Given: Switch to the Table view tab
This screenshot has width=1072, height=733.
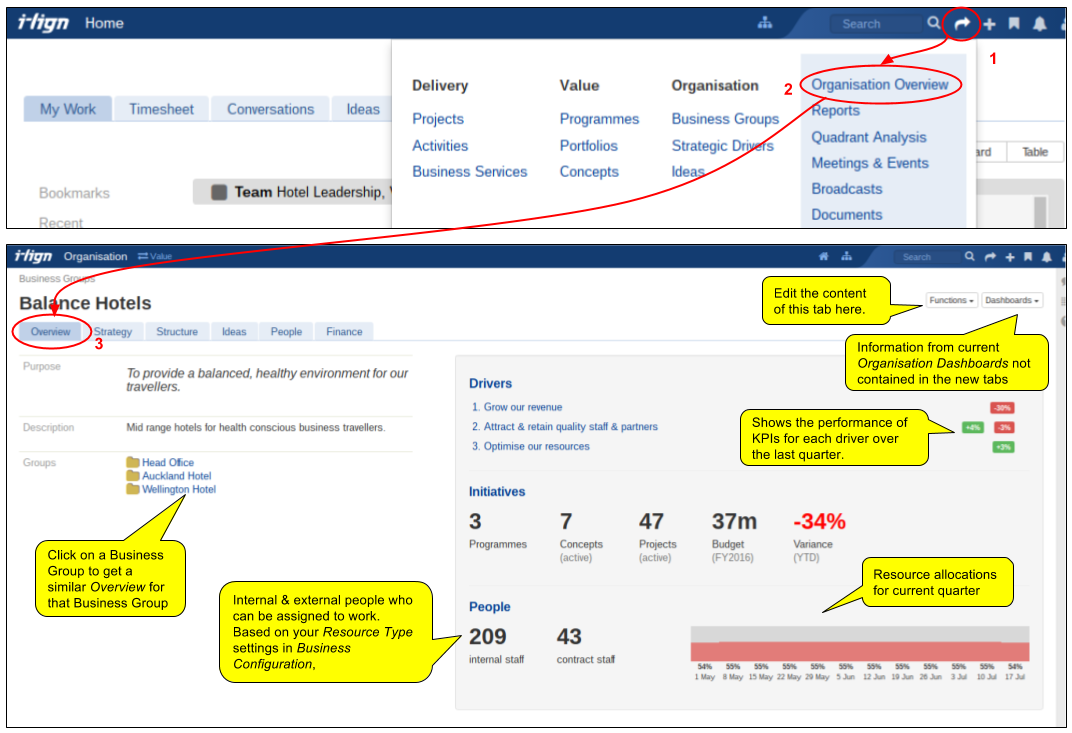Looking at the screenshot, I should point(1035,152).
